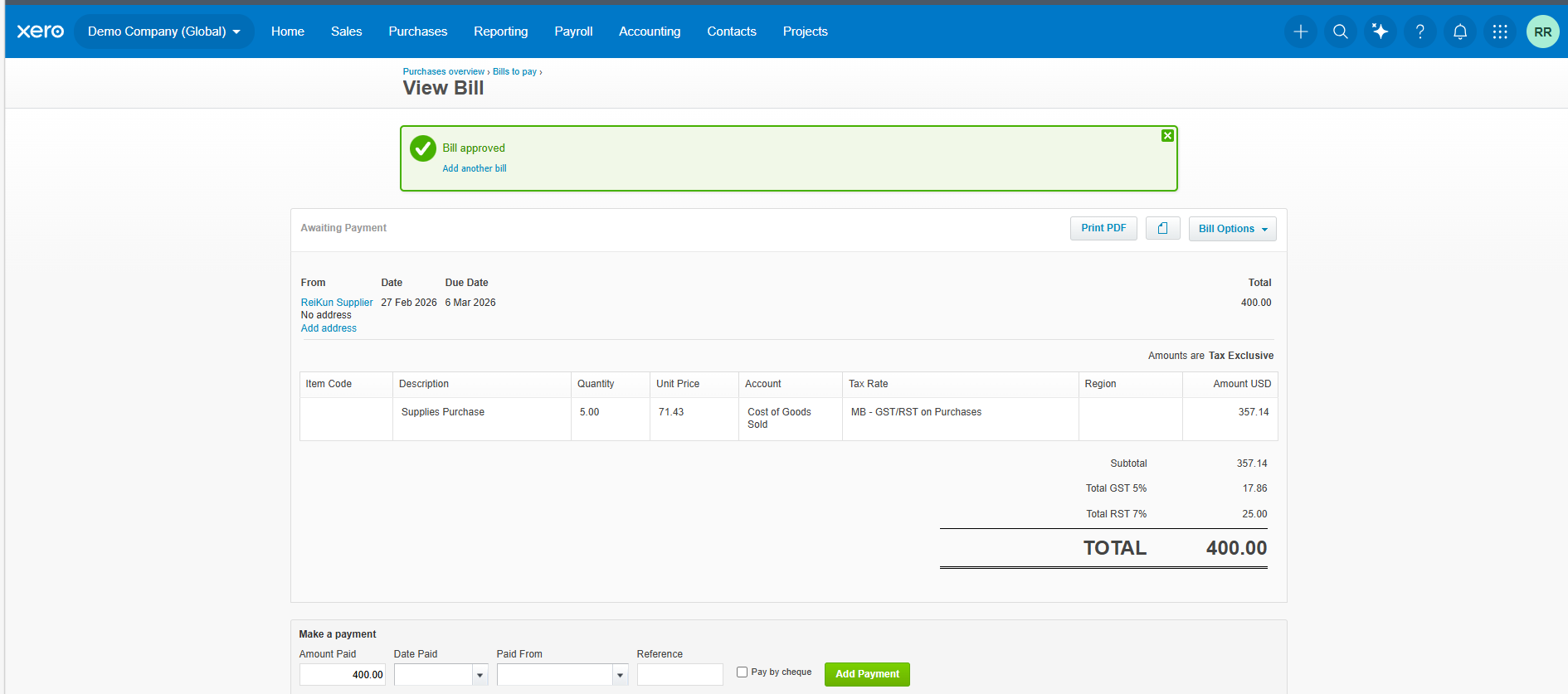
Task: Click the Awaiting Payment status label
Action: (x=343, y=228)
